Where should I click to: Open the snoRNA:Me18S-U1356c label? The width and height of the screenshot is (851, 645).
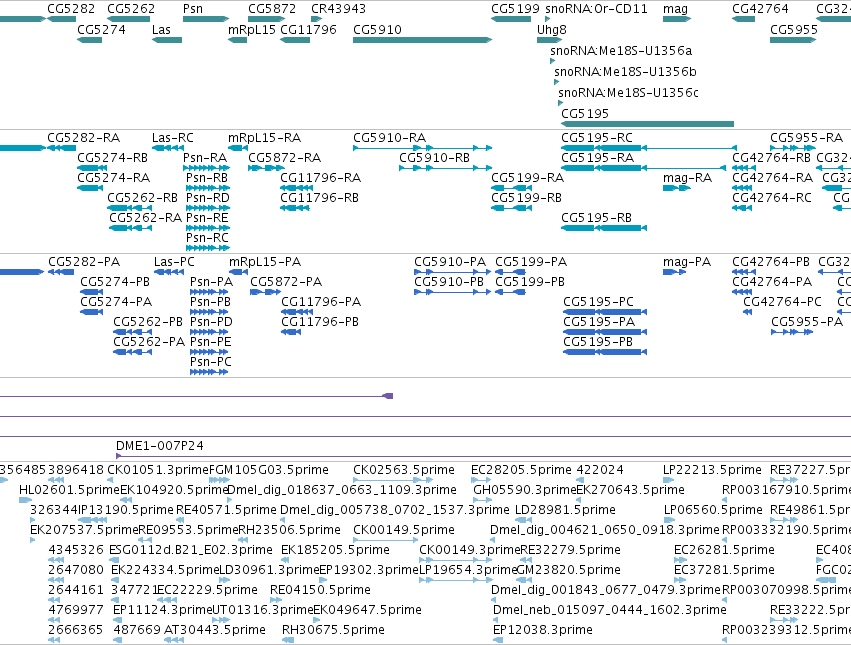tap(628, 92)
